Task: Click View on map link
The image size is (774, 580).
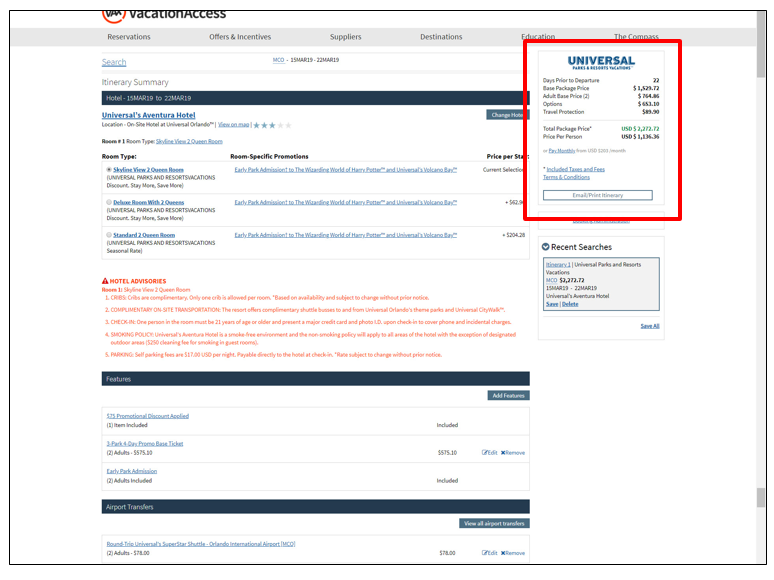Action: tap(233, 124)
